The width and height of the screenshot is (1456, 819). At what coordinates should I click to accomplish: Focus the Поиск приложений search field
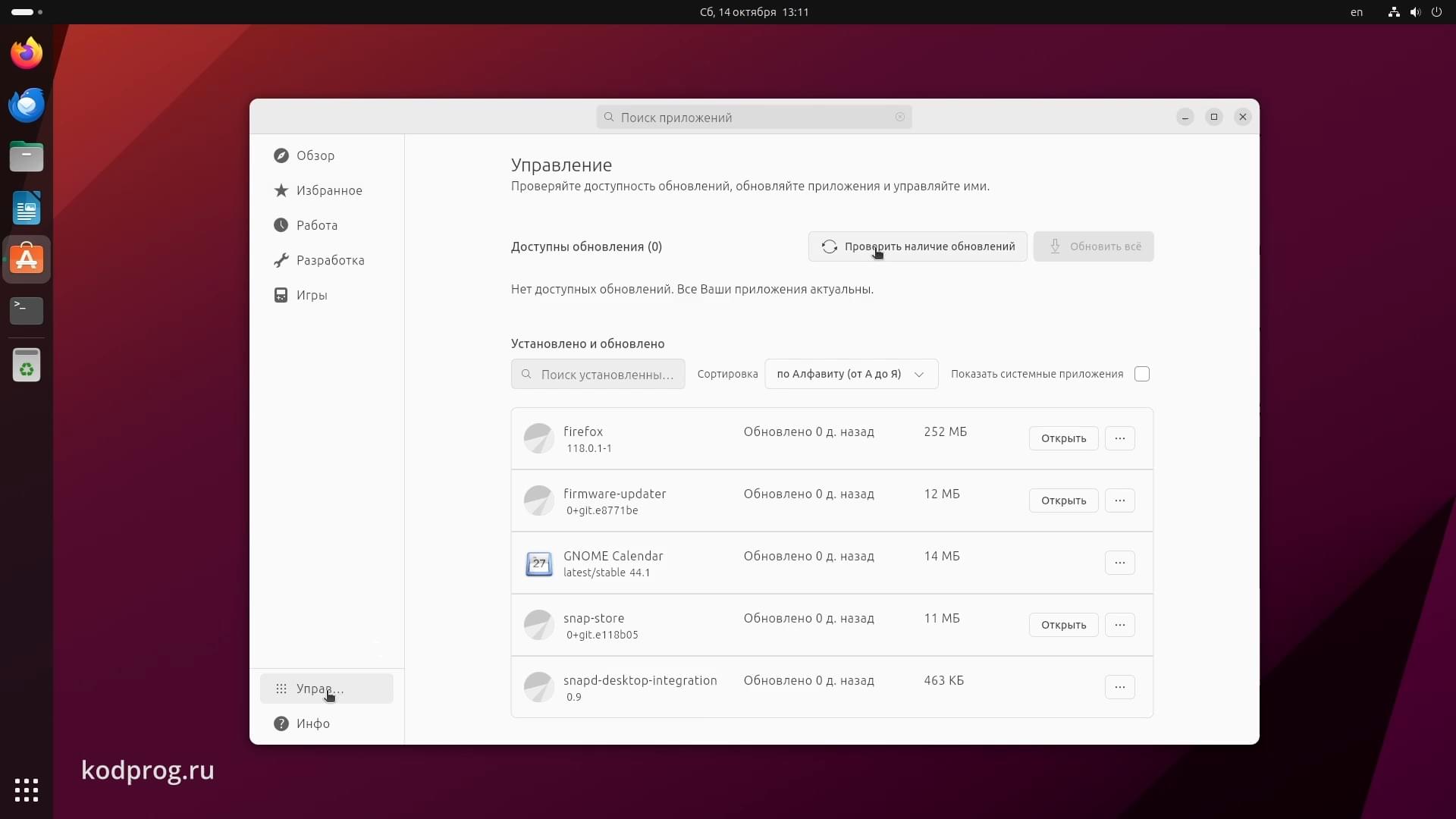point(754,117)
